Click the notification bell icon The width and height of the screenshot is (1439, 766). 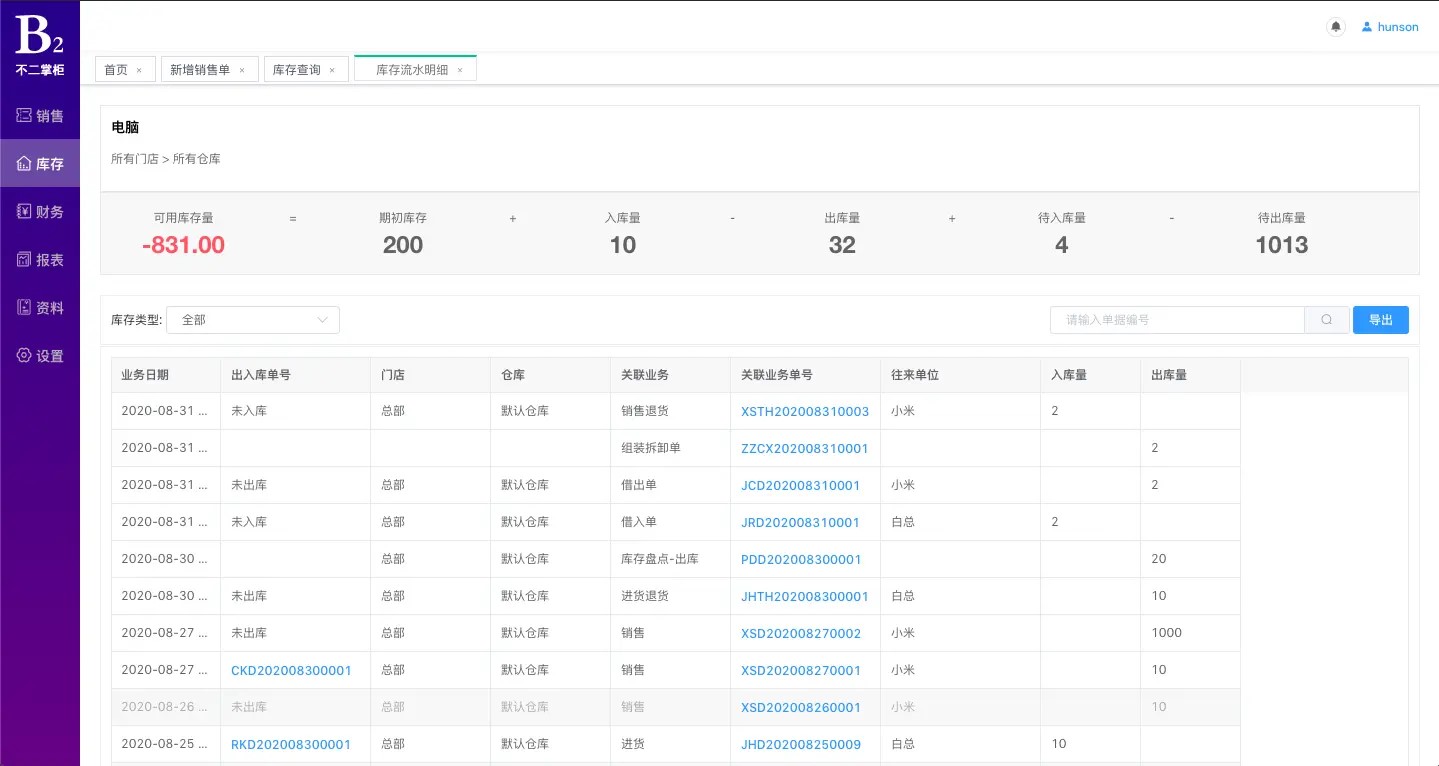pyautogui.click(x=1335, y=27)
